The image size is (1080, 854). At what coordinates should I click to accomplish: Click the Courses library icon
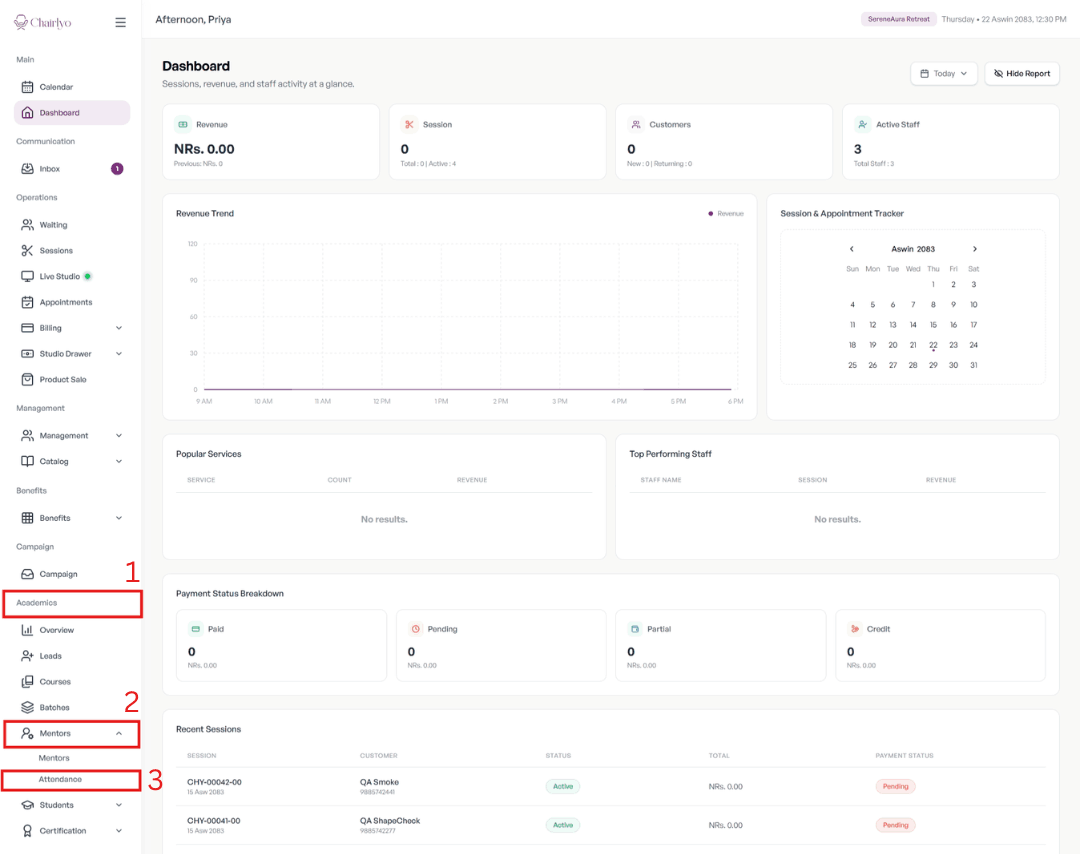point(28,682)
